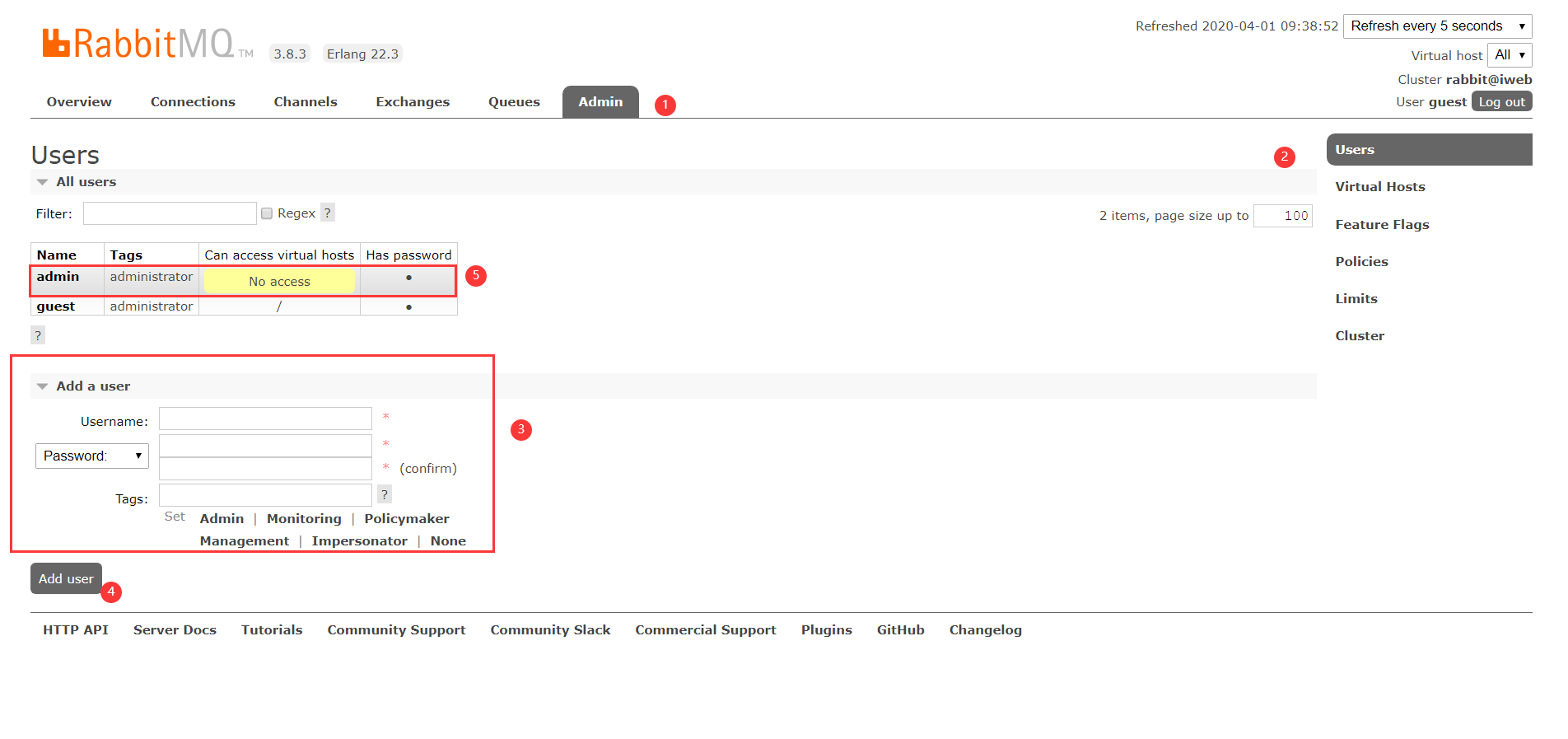Screen dimensions: 1568x739
Task: Open Feature Flags in the side menu
Action: tap(1382, 225)
